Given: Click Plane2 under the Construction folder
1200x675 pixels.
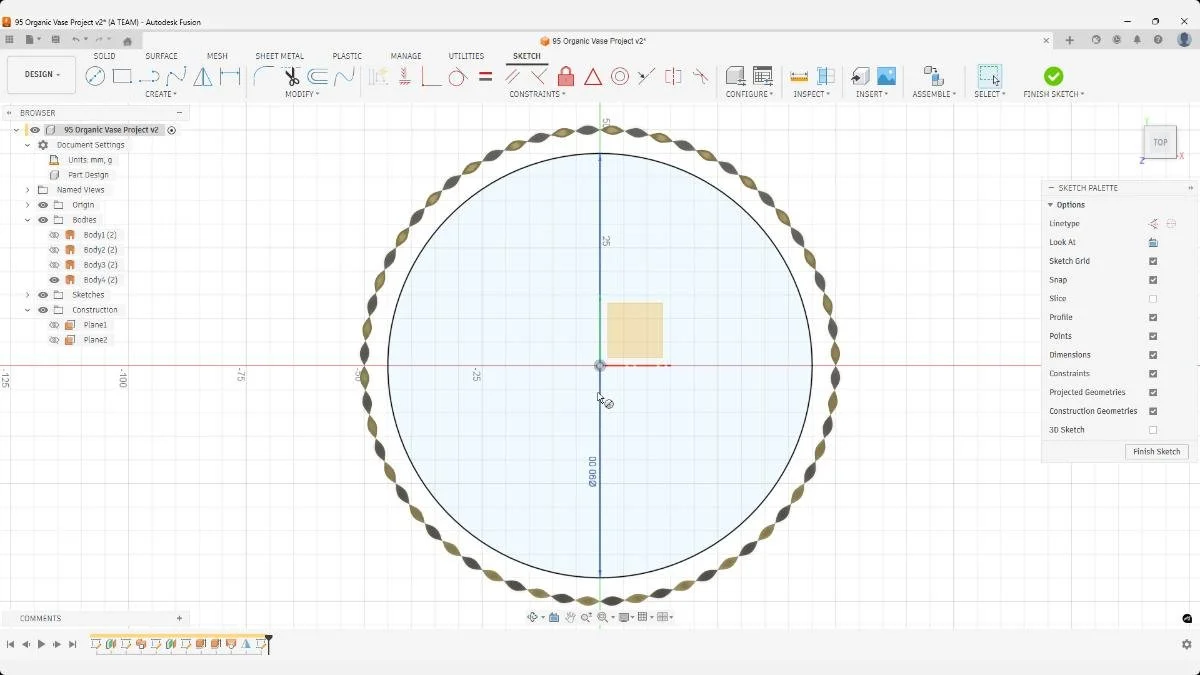Looking at the screenshot, I should click(x=94, y=339).
